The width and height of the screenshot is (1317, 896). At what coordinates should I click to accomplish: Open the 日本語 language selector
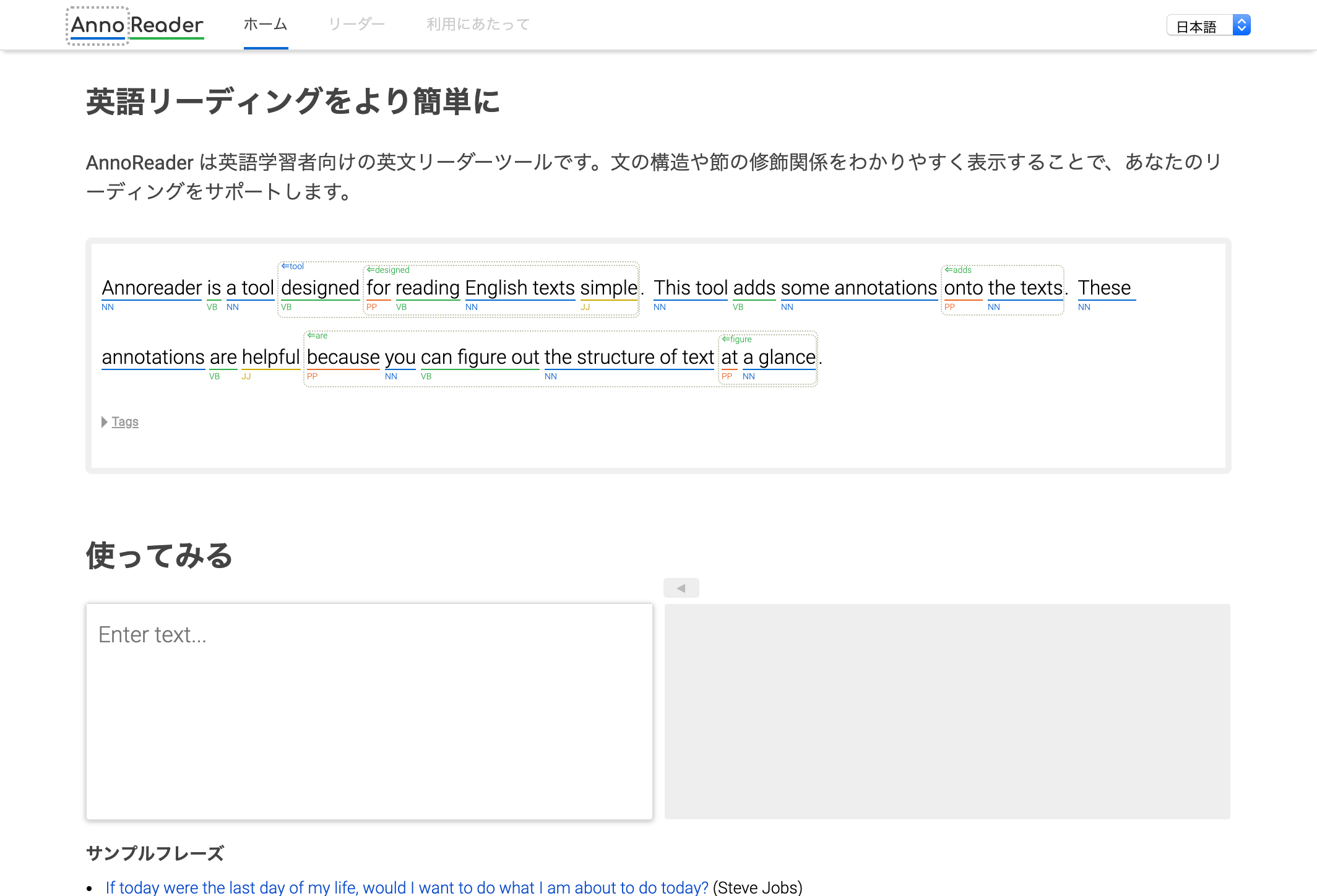tap(1208, 25)
